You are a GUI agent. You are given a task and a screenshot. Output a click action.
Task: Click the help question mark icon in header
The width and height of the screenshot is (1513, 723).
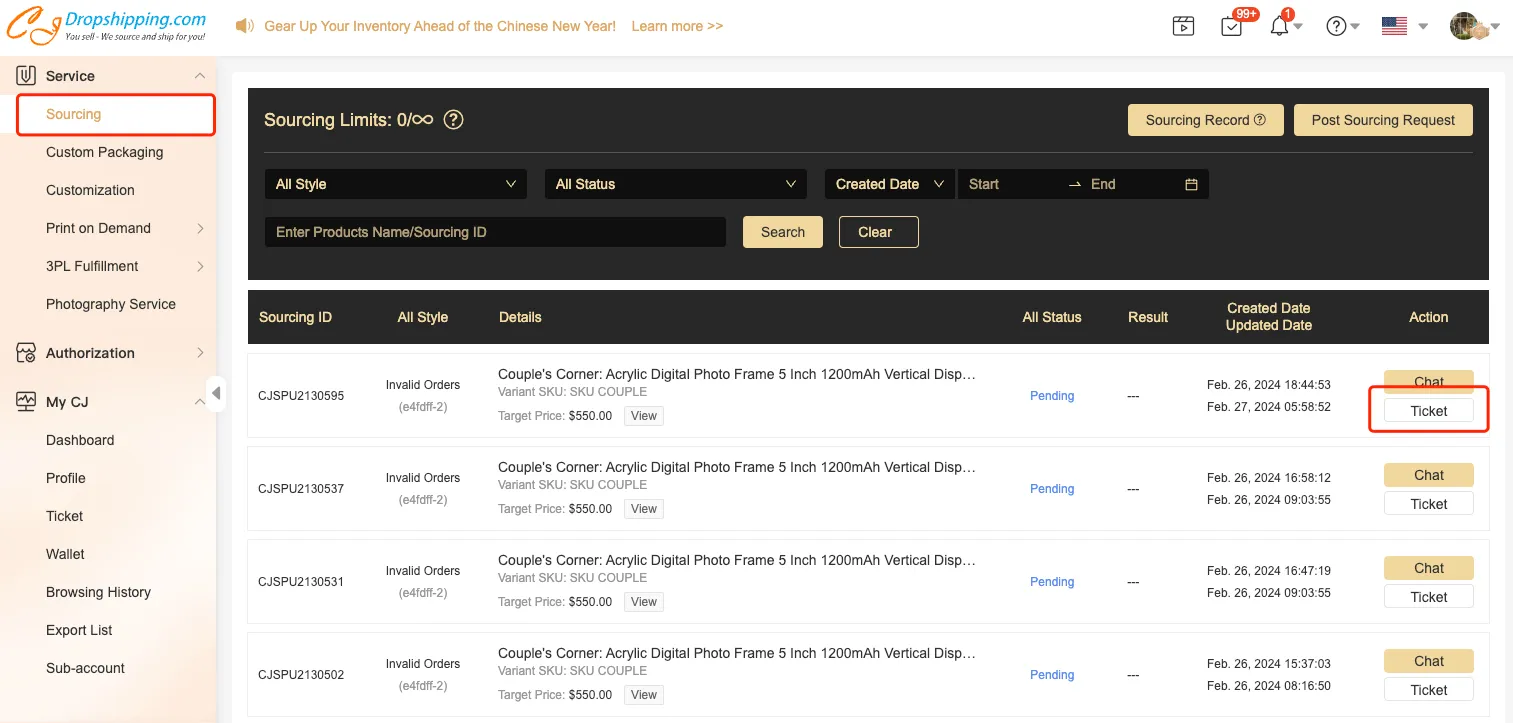tap(1336, 27)
